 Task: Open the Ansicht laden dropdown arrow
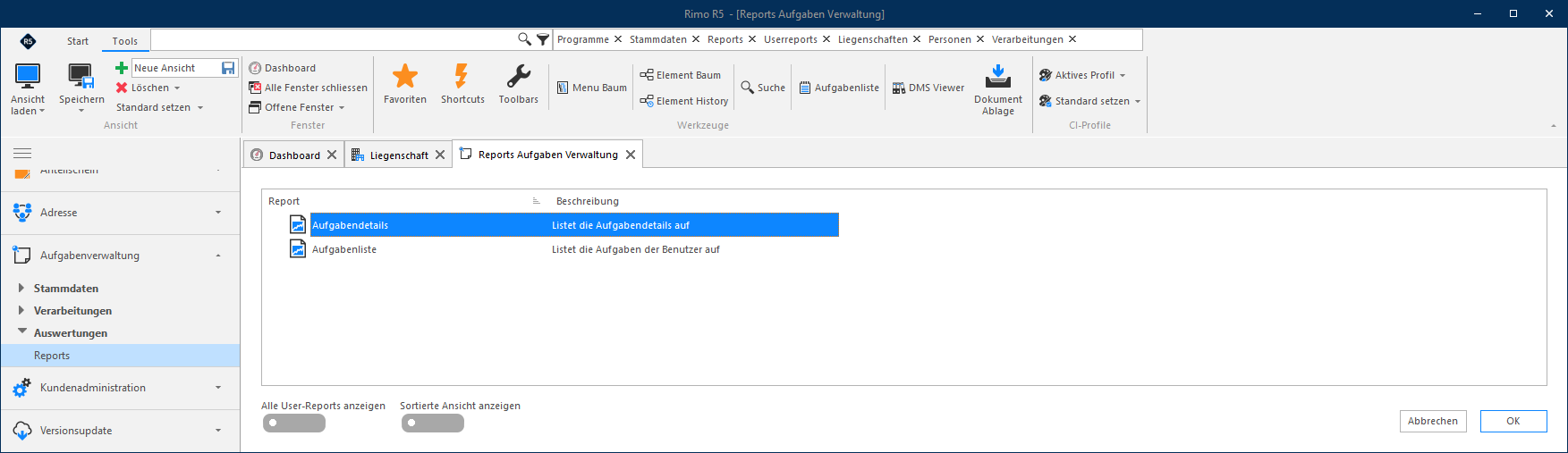[42, 112]
